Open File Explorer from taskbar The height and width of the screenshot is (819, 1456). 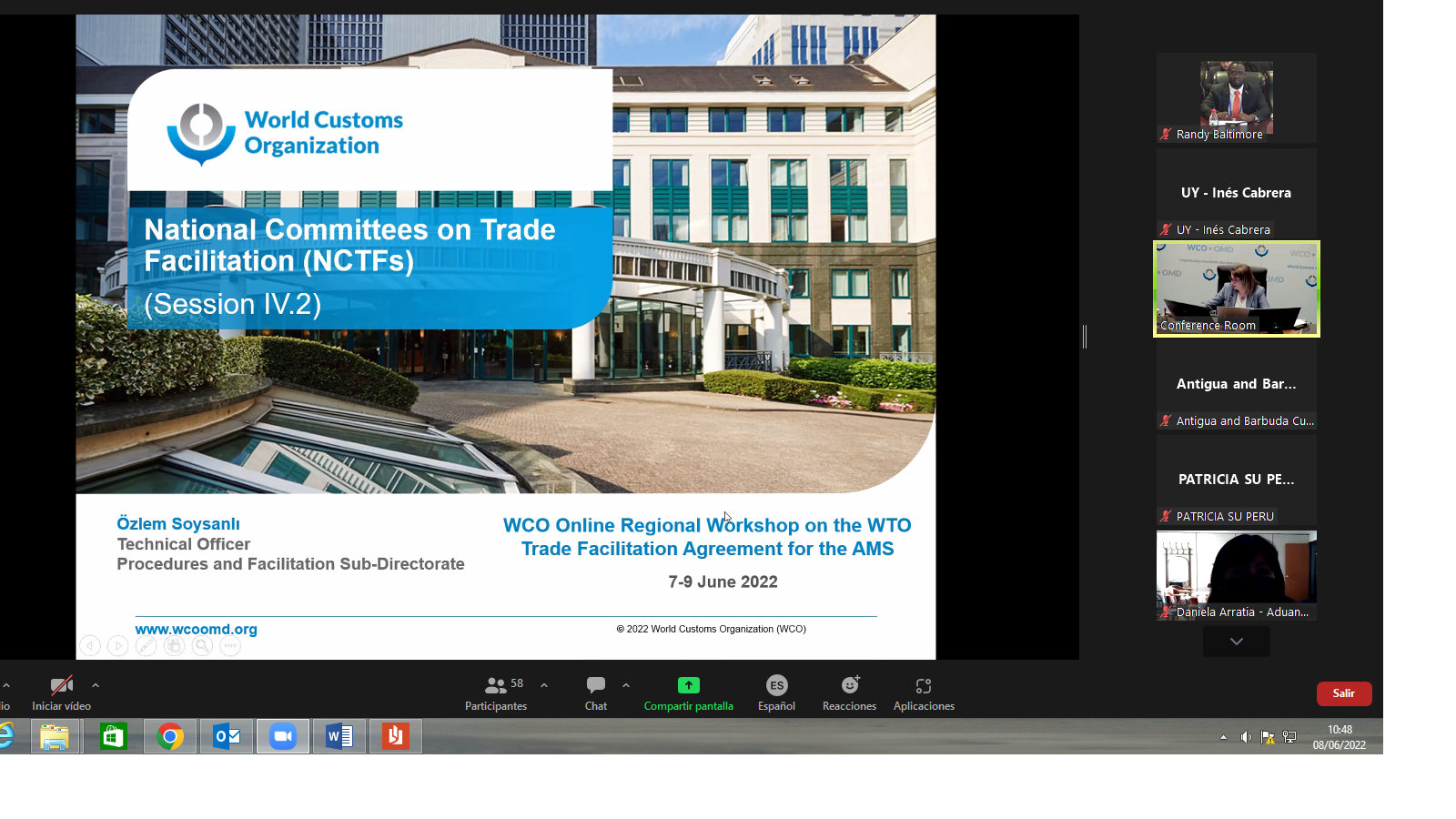56,736
